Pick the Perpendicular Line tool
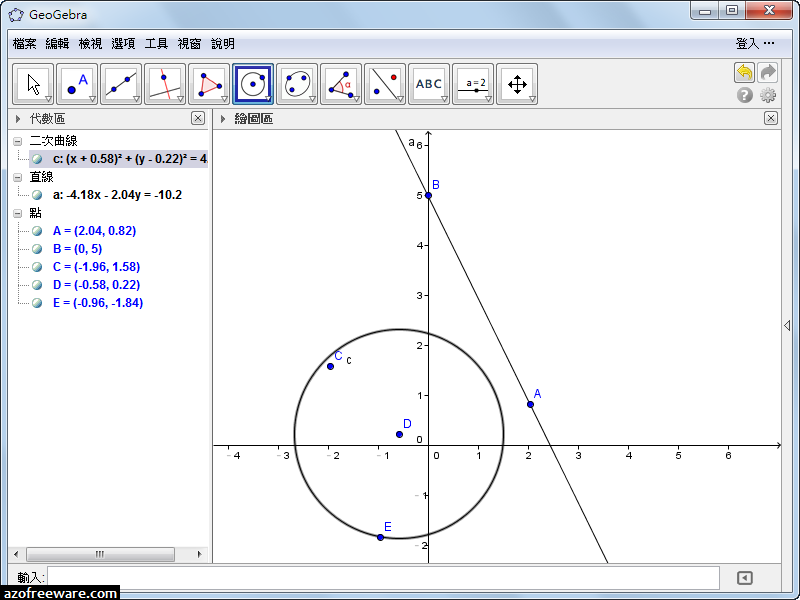This screenshot has width=800, height=600. point(165,84)
